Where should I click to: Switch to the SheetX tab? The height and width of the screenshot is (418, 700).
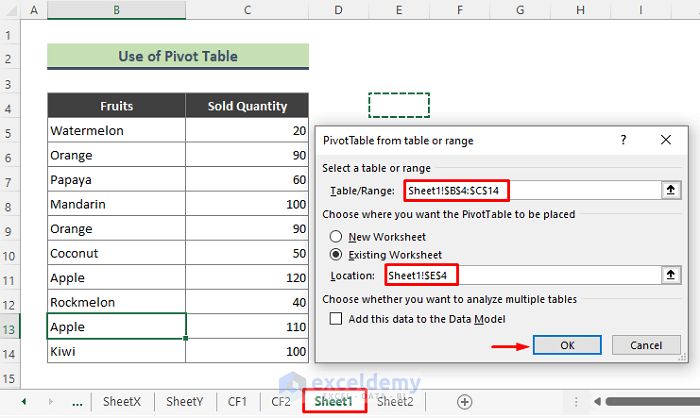[122, 402]
